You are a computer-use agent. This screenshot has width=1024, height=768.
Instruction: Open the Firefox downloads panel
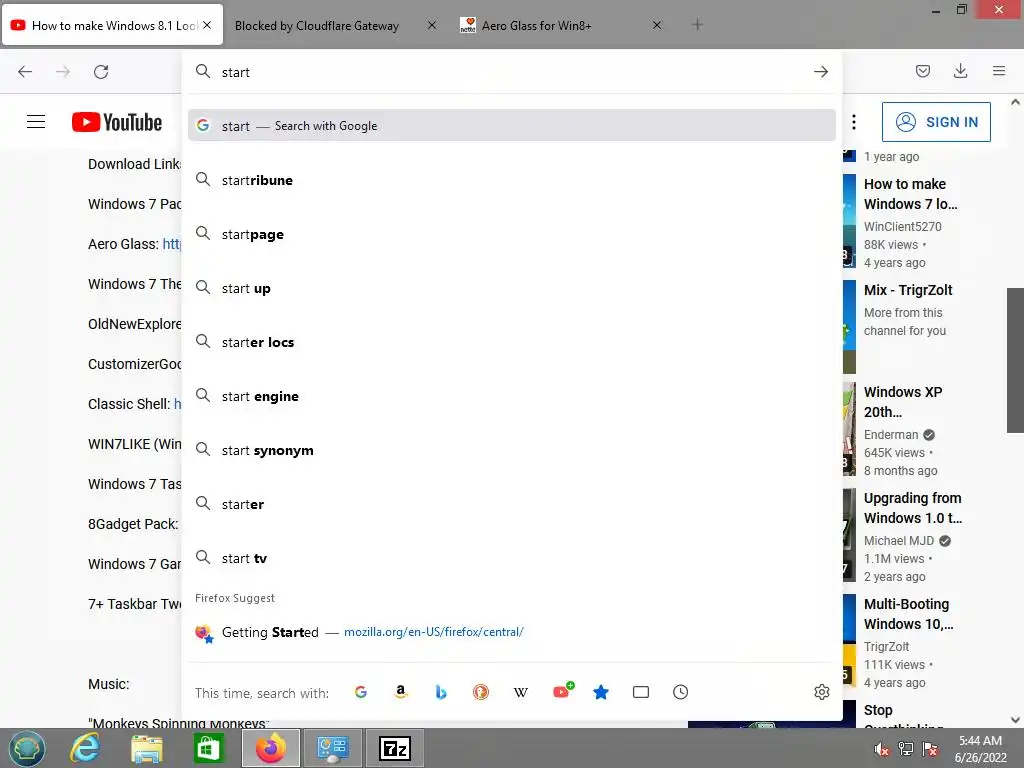961,71
